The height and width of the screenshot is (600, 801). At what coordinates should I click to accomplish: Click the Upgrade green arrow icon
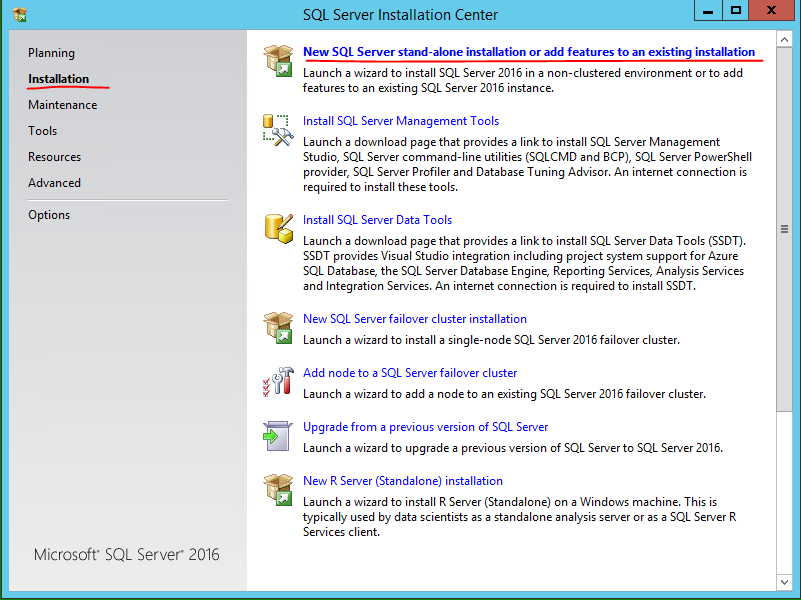coord(277,436)
